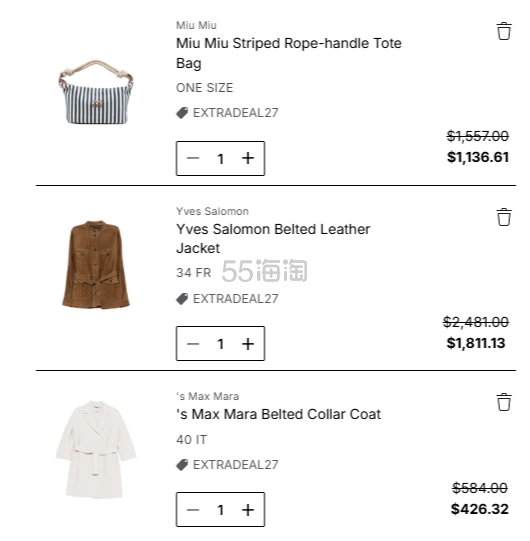Open the Yves Salomon Belted Leather Jacket title
The image size is (530, 541).
(273, 238)
